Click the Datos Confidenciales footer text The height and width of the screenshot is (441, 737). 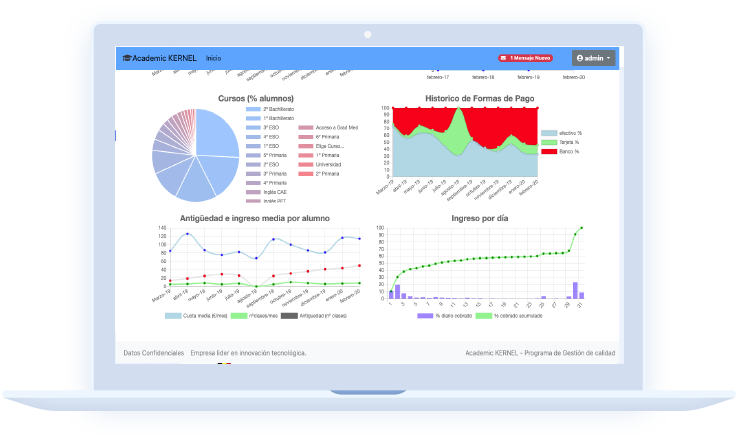pyautogui.click(x=154, y=353)
